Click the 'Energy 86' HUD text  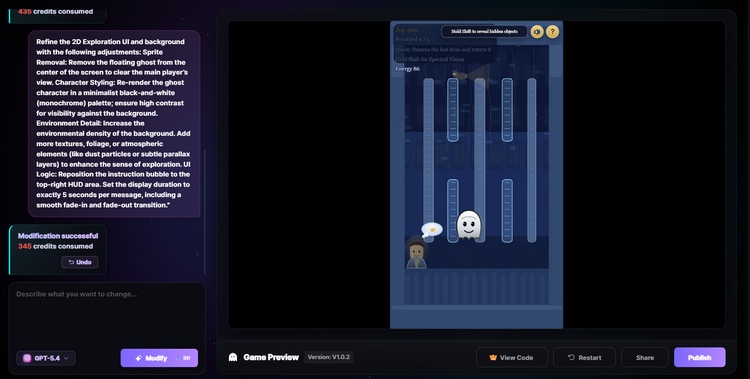408,69
